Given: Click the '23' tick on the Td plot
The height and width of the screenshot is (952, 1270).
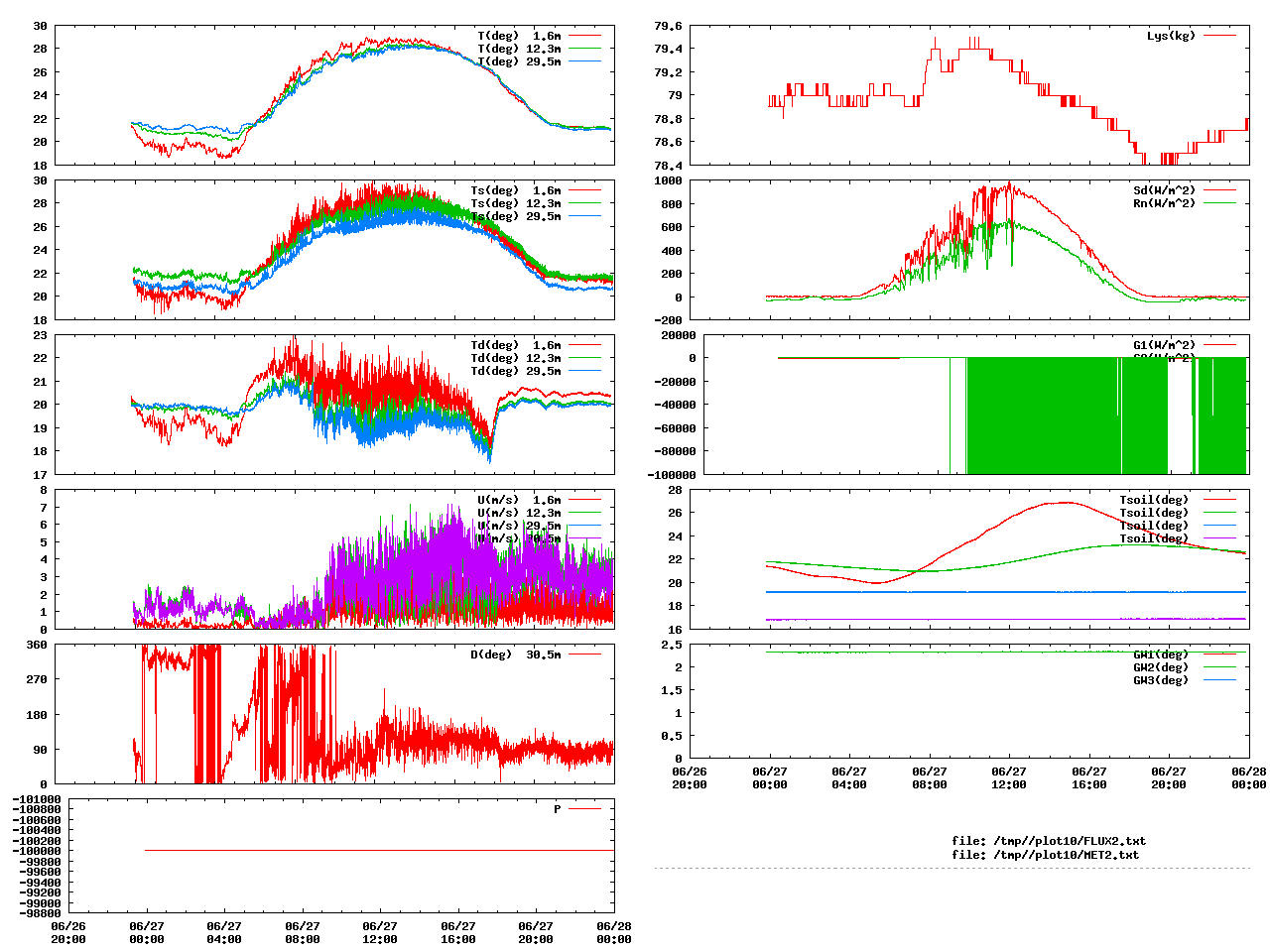Looking at the screenshot, I should (x=40, y=335).
